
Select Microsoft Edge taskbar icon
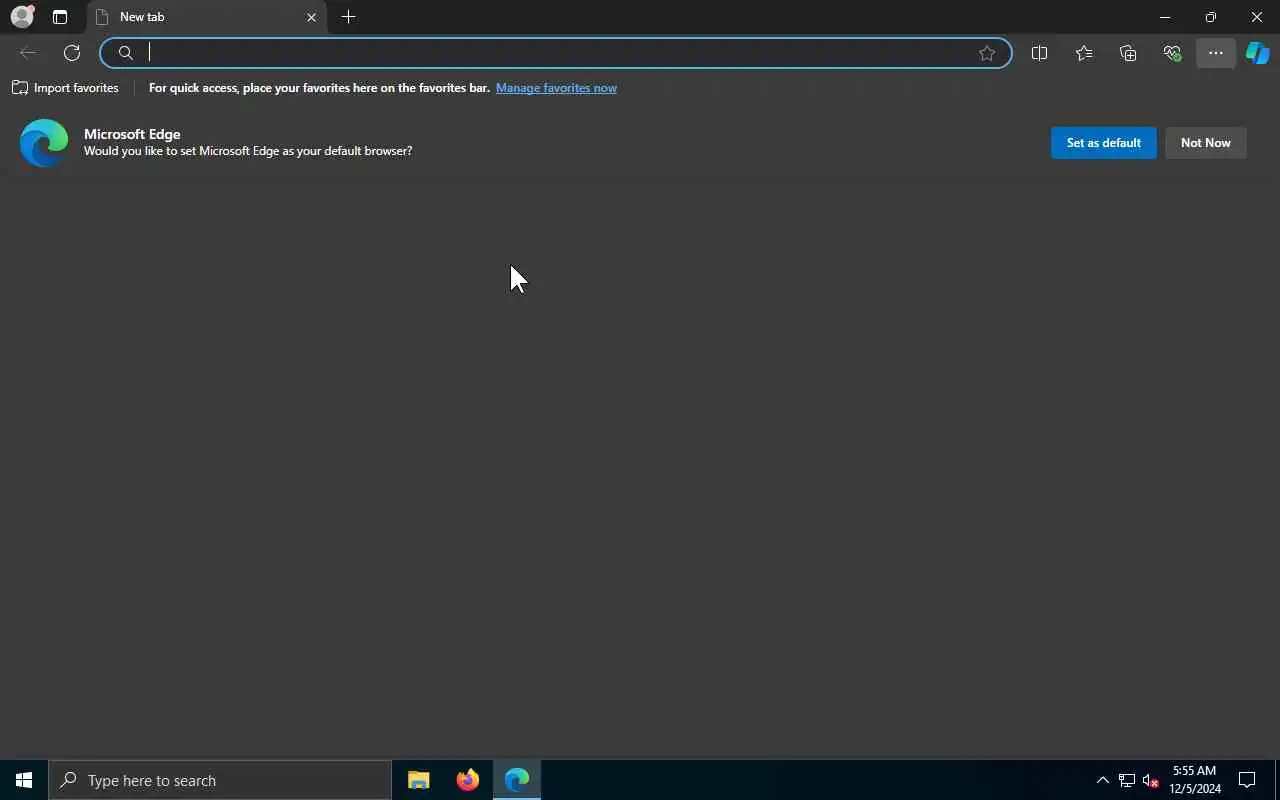(x=517, y=780)
